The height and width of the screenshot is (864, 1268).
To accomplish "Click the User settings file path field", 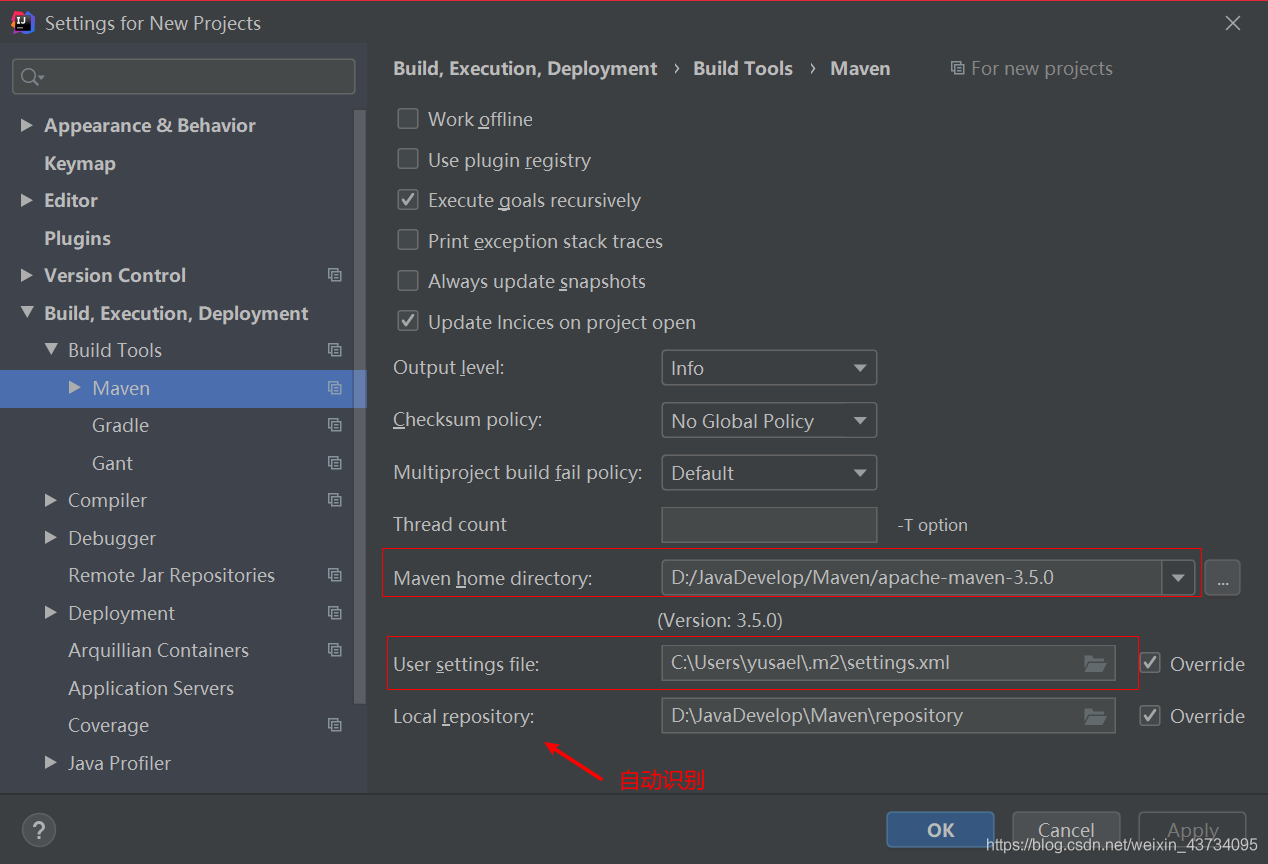I will pos(888,663).
